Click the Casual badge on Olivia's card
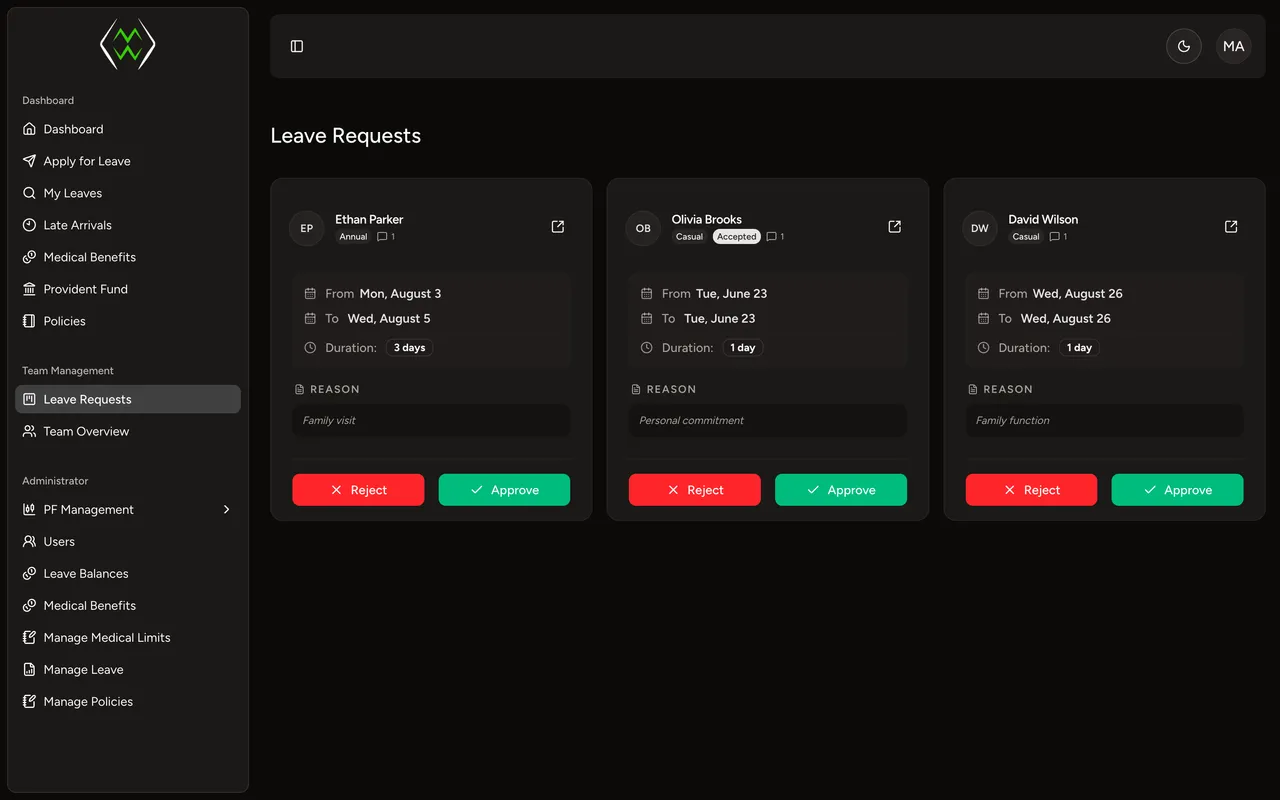 click(x=690, y=237)
